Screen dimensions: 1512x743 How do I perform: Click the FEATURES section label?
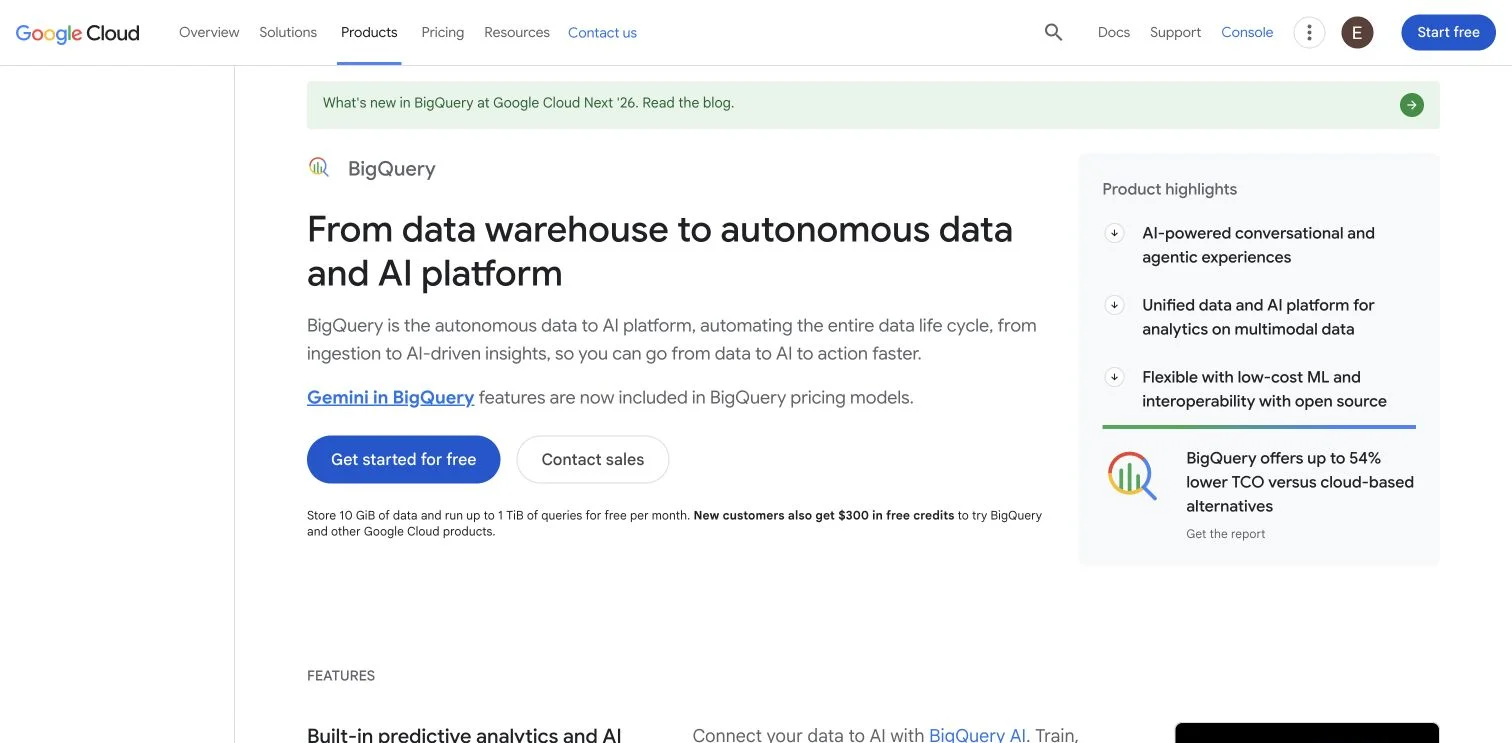(x=341, y=676)
